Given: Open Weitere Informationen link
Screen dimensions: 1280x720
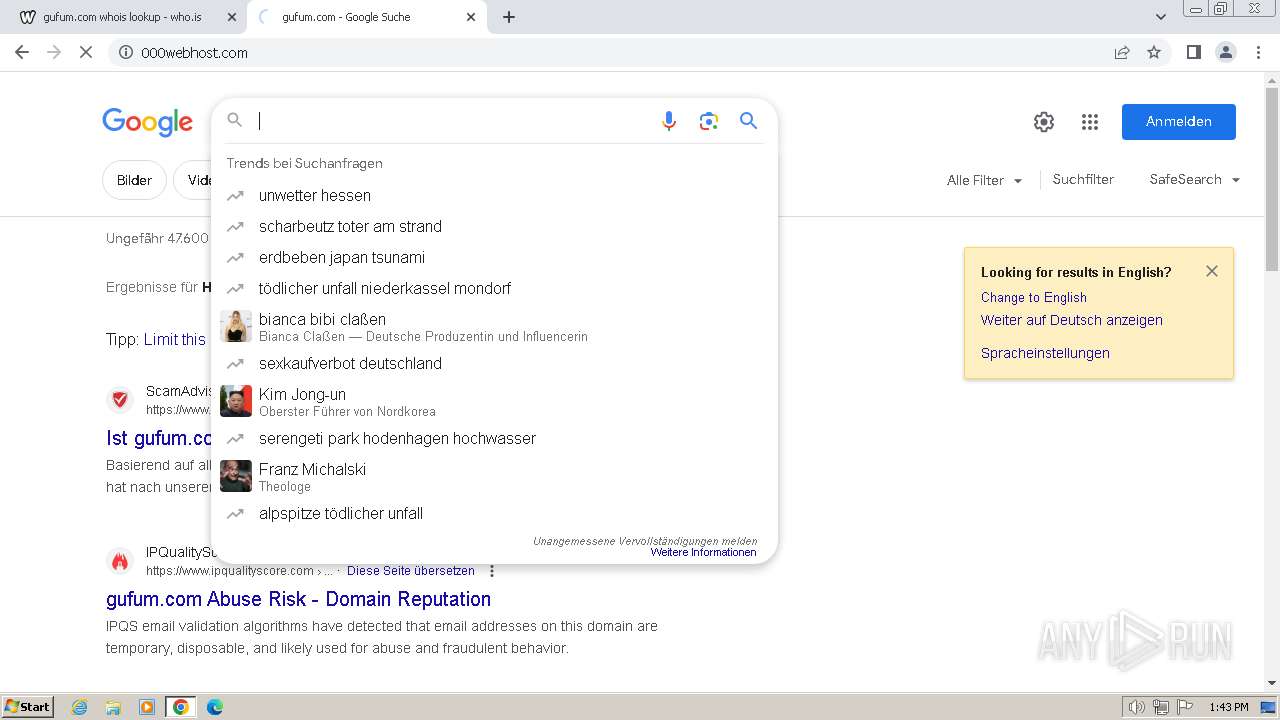Looking at the screenshot, I should (703, 553).
